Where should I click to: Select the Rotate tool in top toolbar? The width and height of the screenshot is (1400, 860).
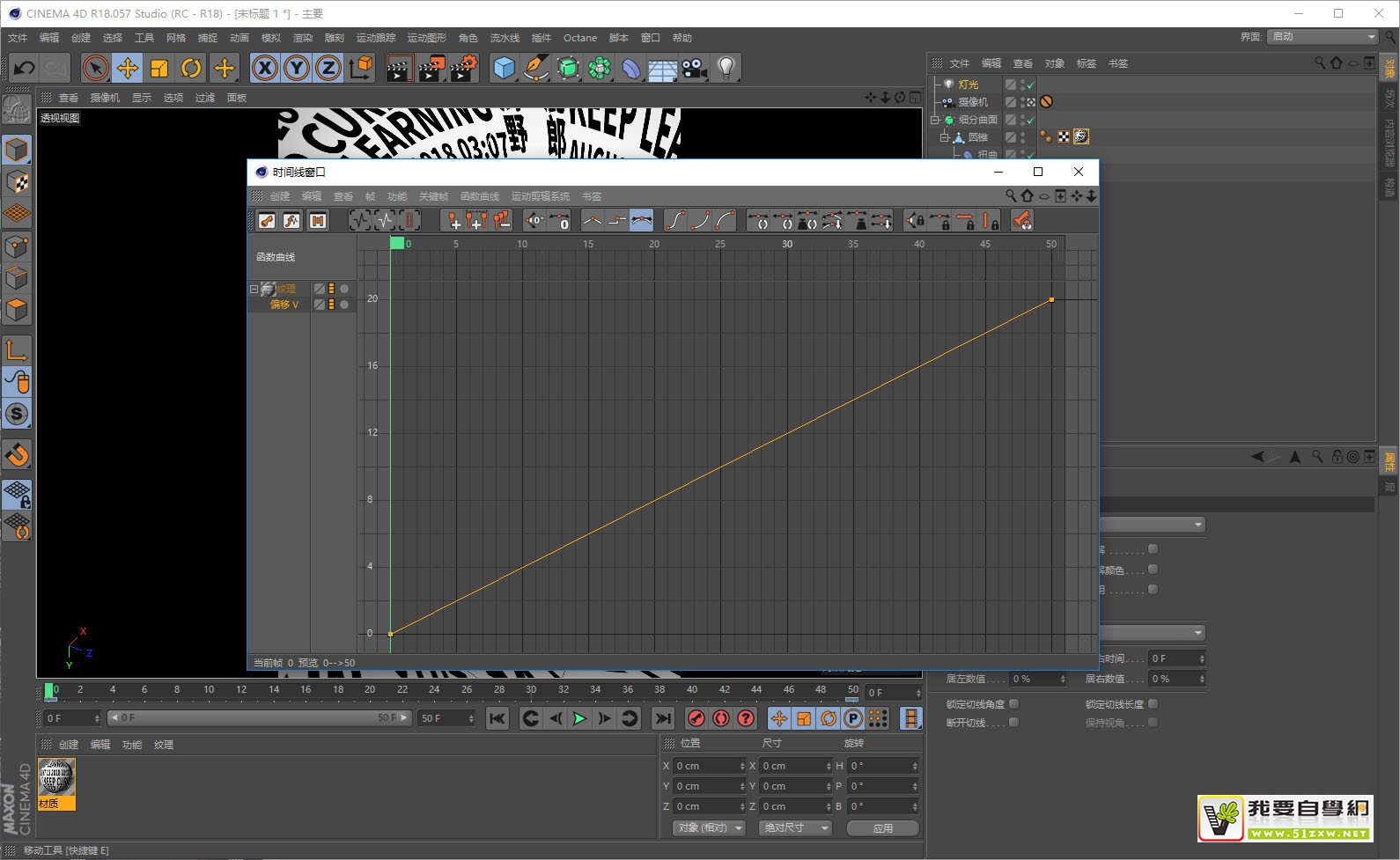tap(191, 68)
